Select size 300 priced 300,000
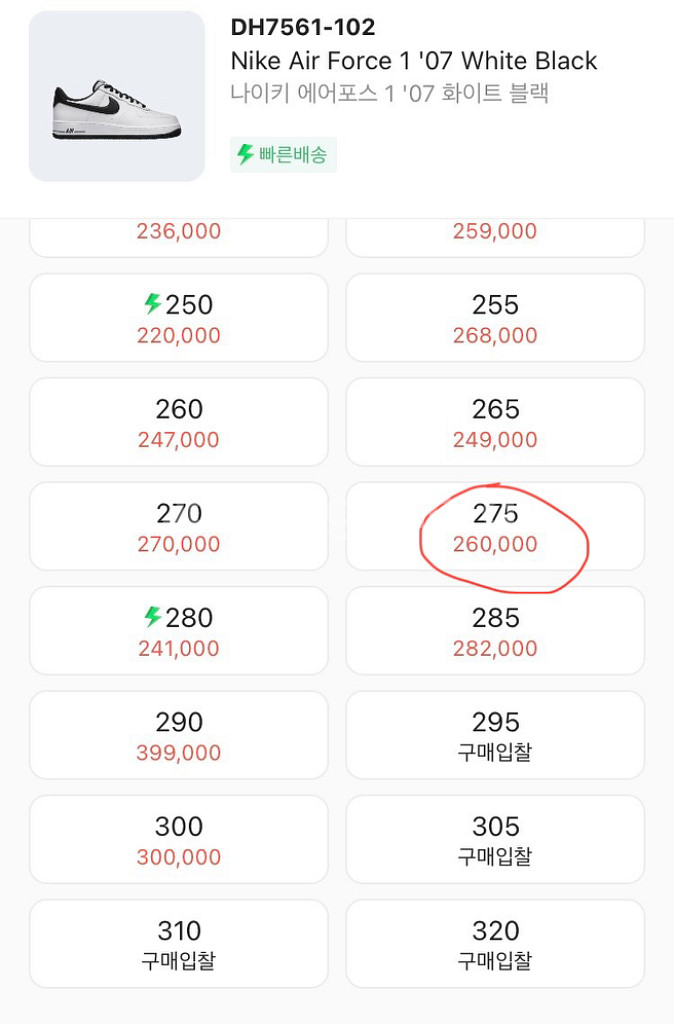The height and width of the screenshot is (1024, 674). (179, 840)
